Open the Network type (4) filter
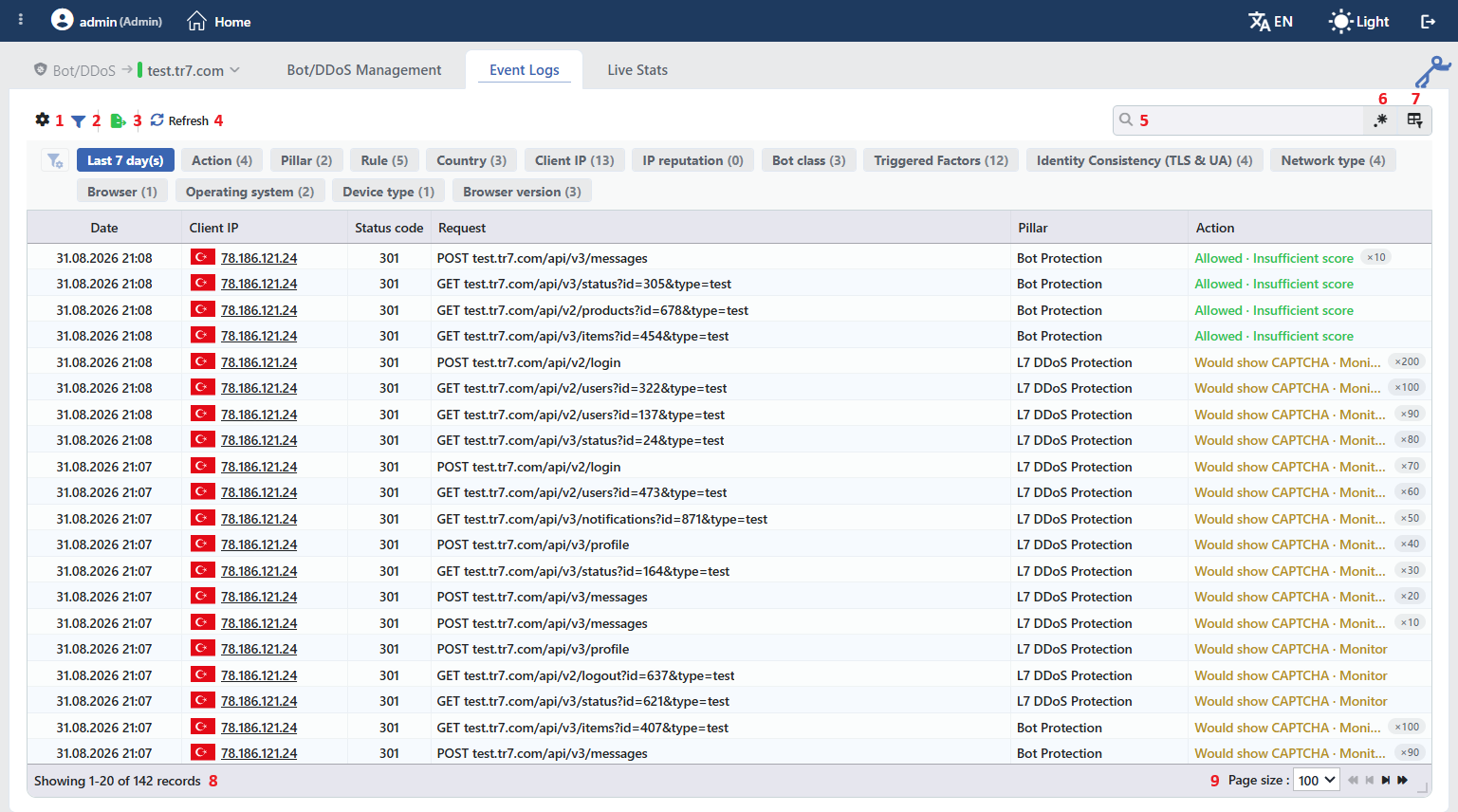1458x812 pixels. point(1333,160)
